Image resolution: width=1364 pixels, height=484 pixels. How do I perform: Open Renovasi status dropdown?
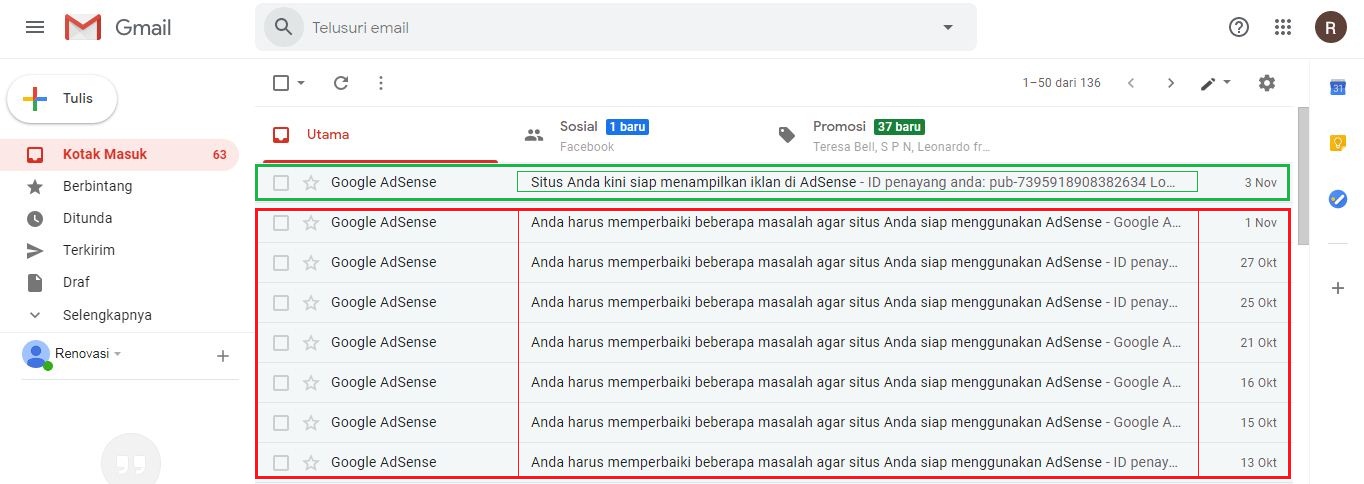tap(118, 354)
